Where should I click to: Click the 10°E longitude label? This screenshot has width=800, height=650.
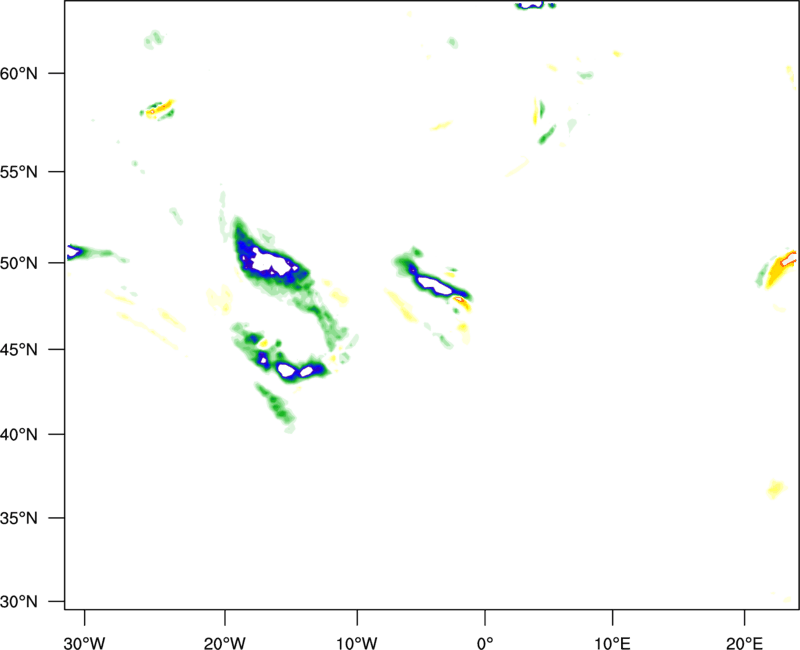pyautogui.click(x=612, y=643)
